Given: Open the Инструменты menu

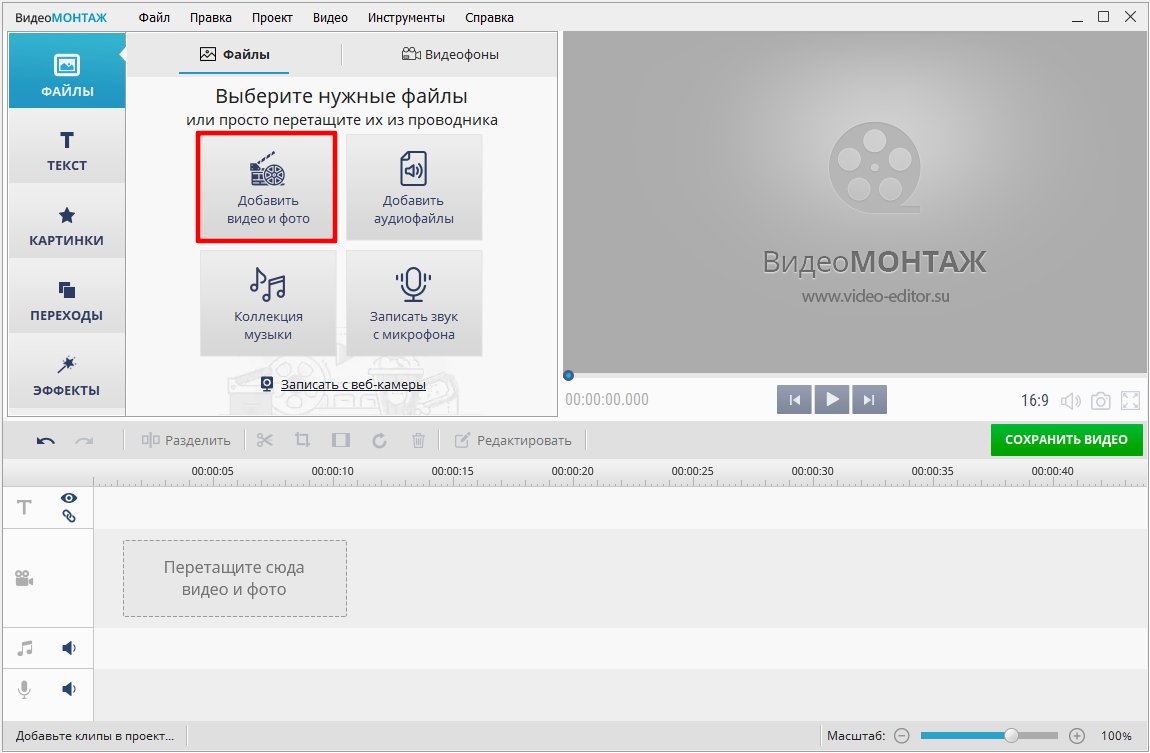Looking at the screenshot, I should tap(406, 17).
